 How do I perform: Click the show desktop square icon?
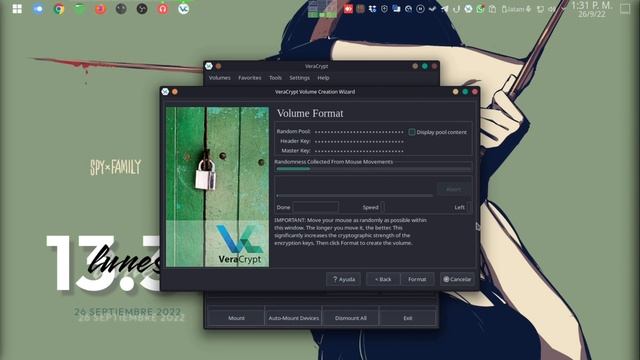(625, 9)
